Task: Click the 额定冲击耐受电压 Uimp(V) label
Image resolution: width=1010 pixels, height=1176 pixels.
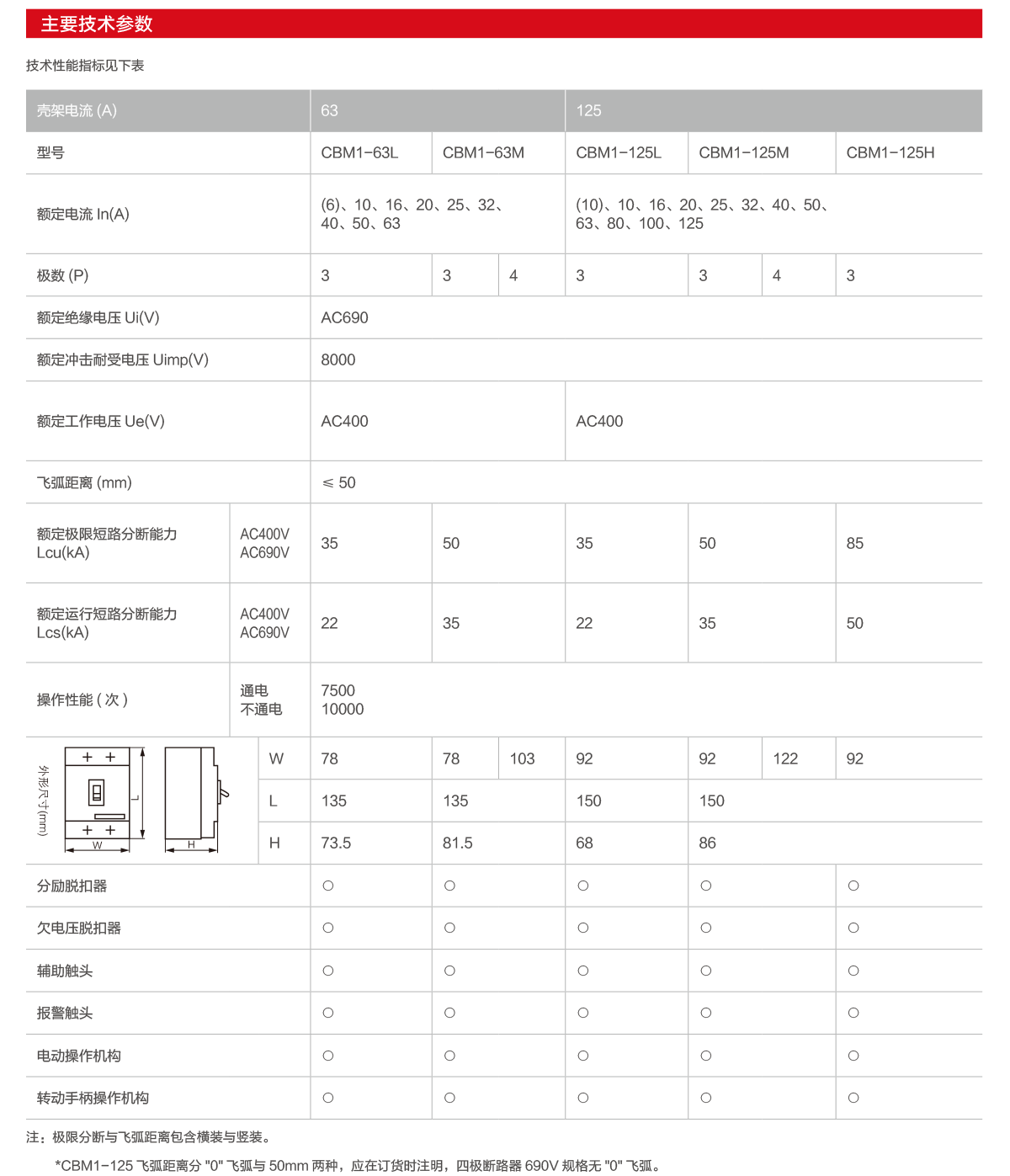Action: click(122, 359)
